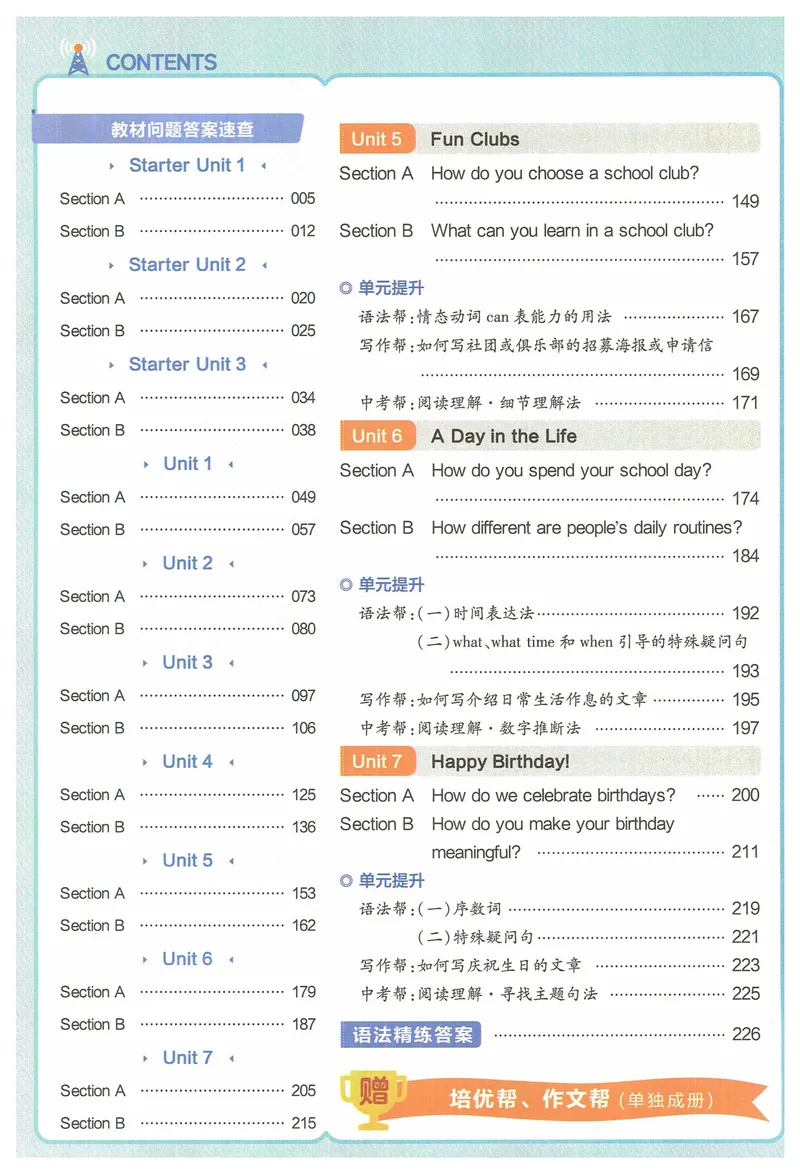Click page number 215
Viewport: 800px width, 1174px height.
(303, 1123)
